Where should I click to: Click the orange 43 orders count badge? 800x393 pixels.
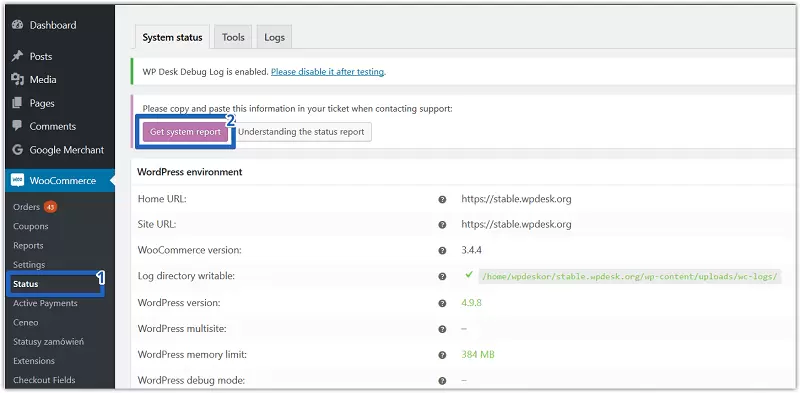[50, 207]
